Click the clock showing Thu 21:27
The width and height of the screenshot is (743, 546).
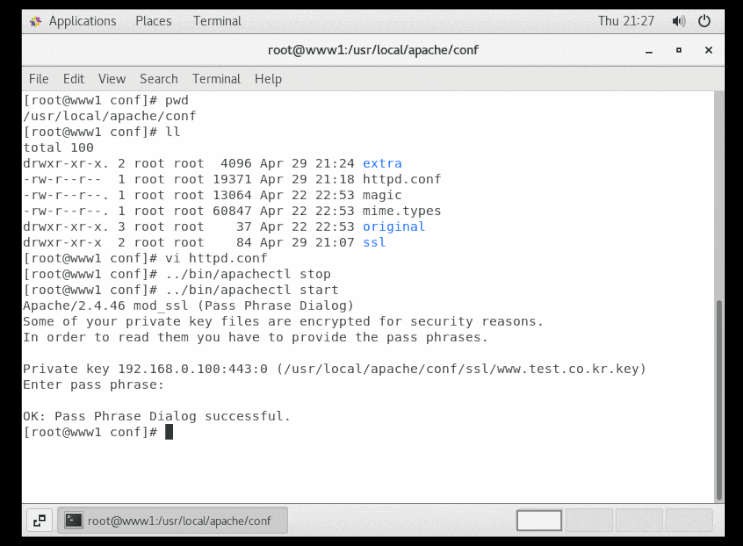tap(625, 21)
